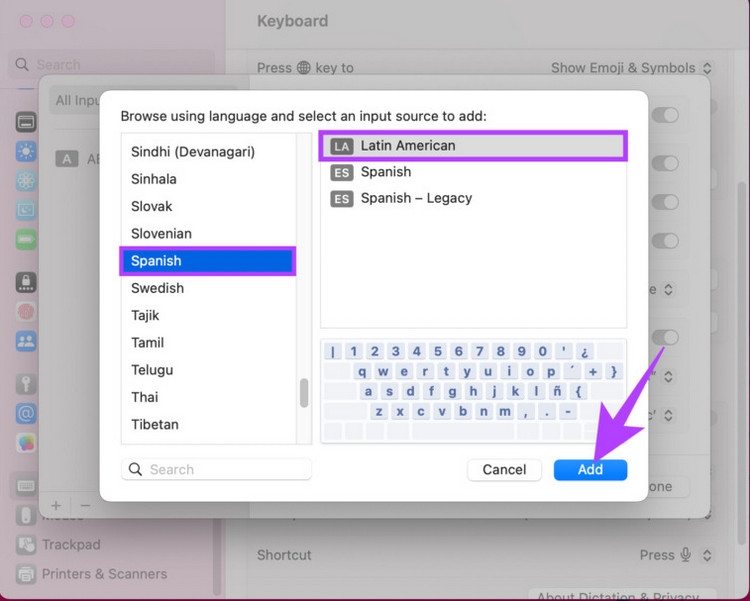Screen dimensions: 750x601
Task: Choose Swedish in the language list
Action: coord(209,289)
